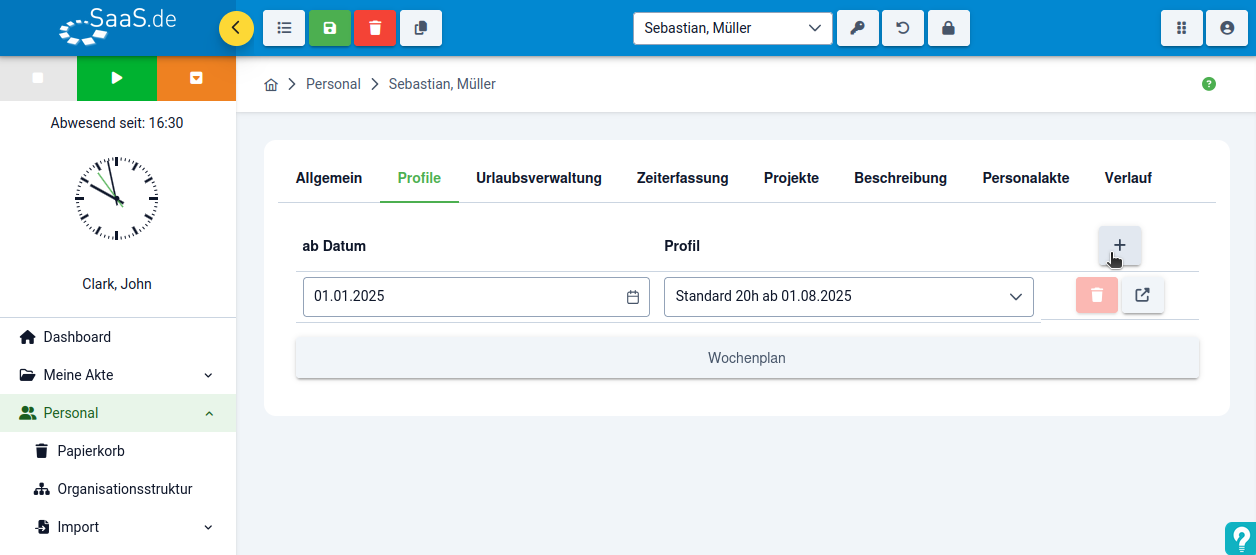Click the red delete trash icon in toolbar
This screenshot has height=555, width=1256.
tap(375, 28)
